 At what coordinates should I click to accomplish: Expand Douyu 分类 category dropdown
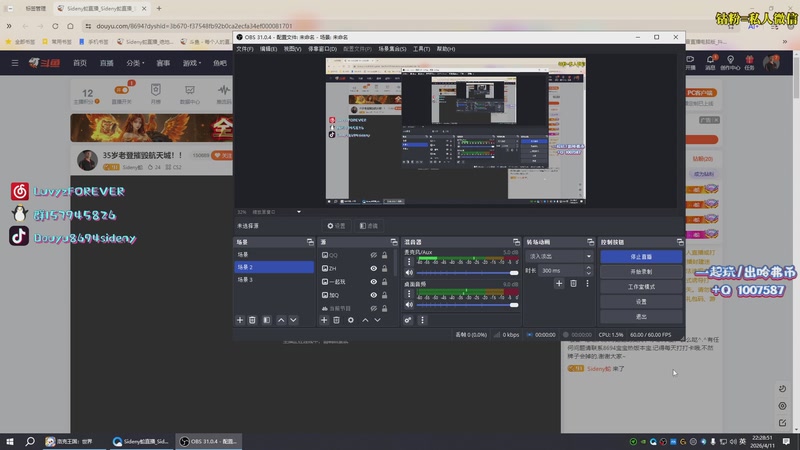point(135,63)
